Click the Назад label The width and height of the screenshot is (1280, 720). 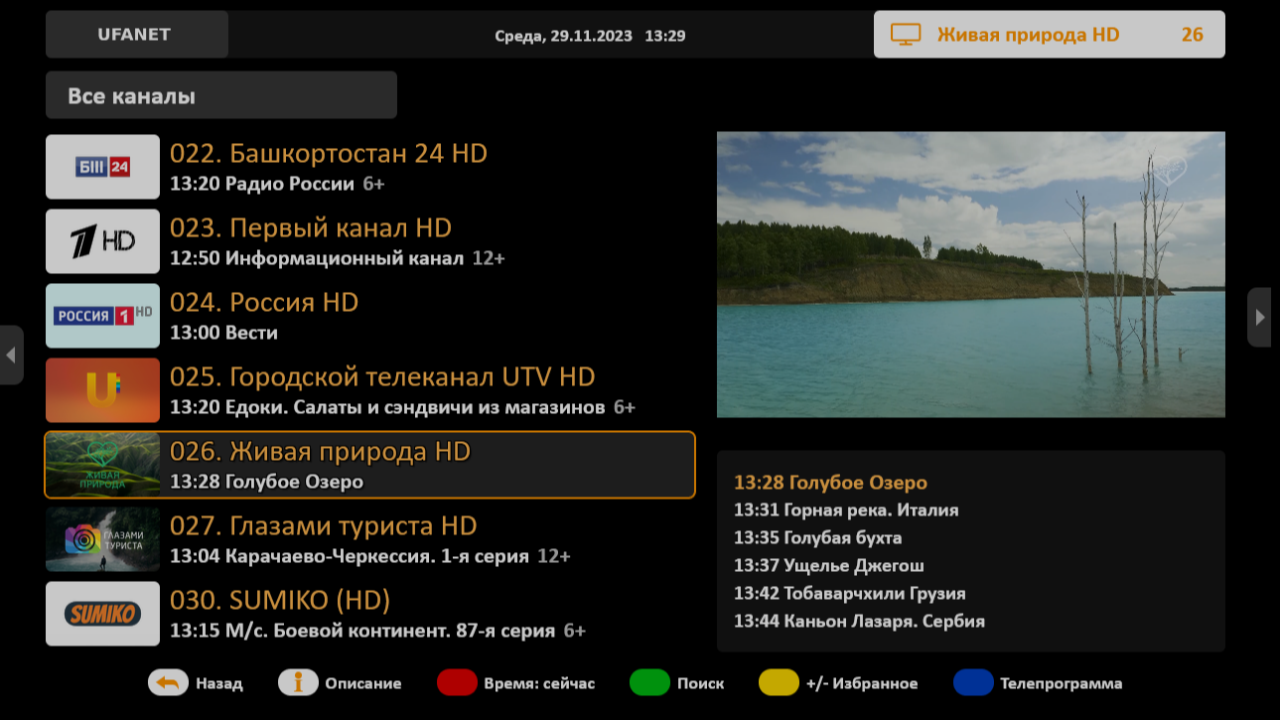click(219, 684)
